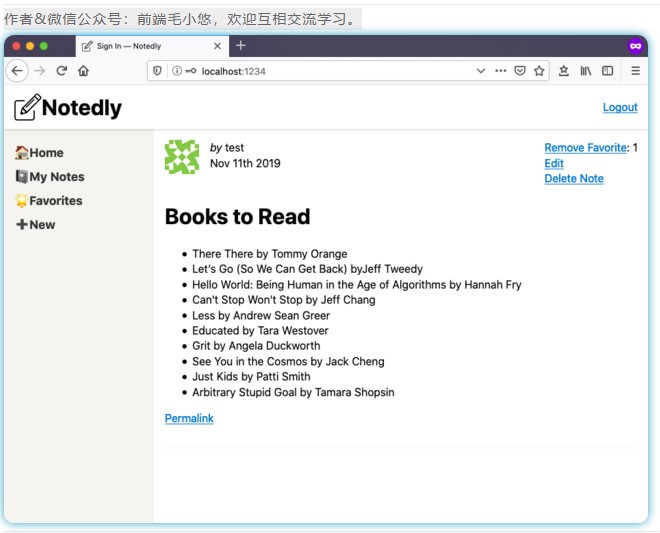Create a New note from the sidebar
Viewport: 660px width, 533px height.
click(x=35, y=224)
